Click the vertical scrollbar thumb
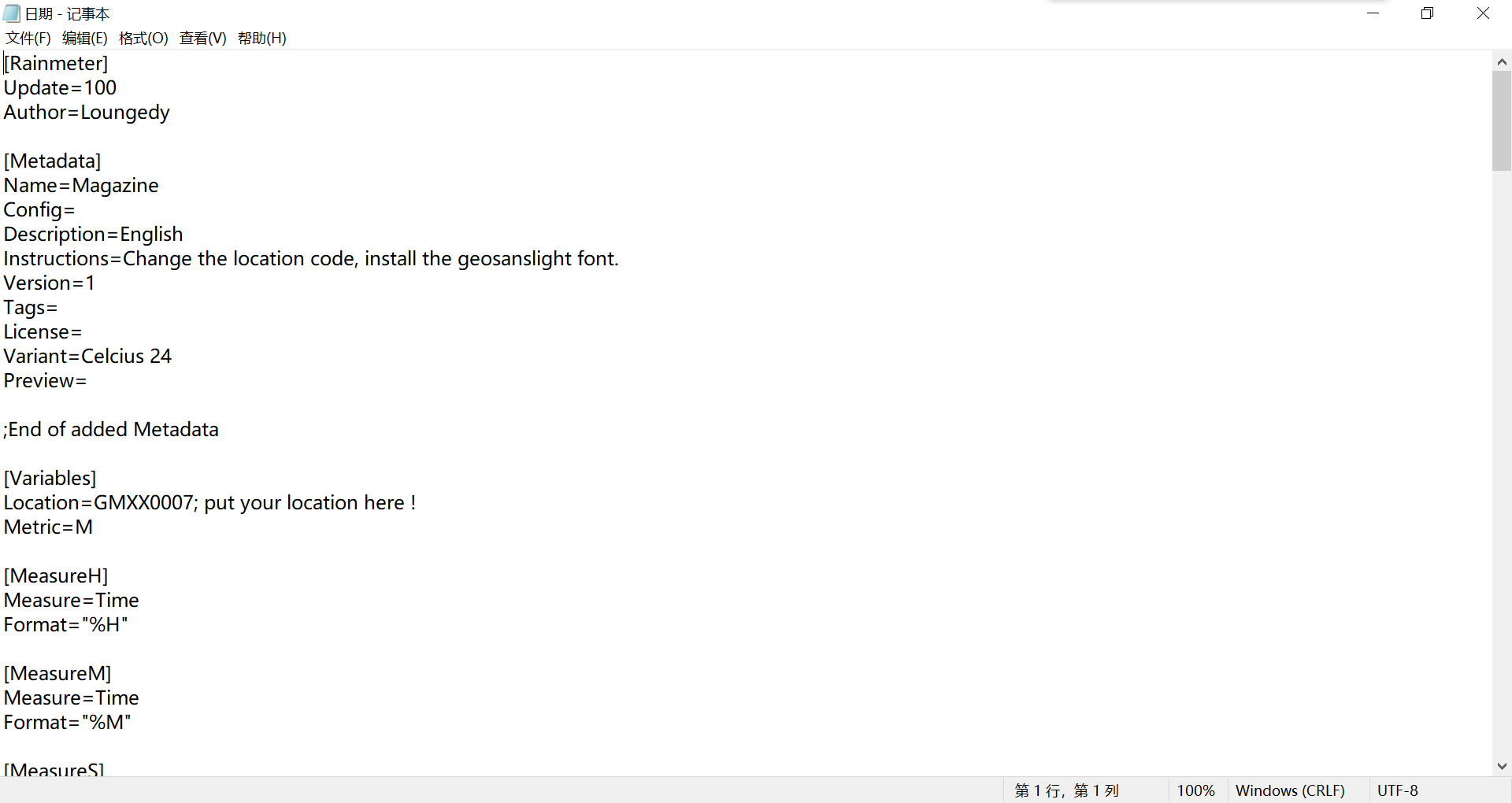Screen dimensions: 1512x803 point(1502,121)
